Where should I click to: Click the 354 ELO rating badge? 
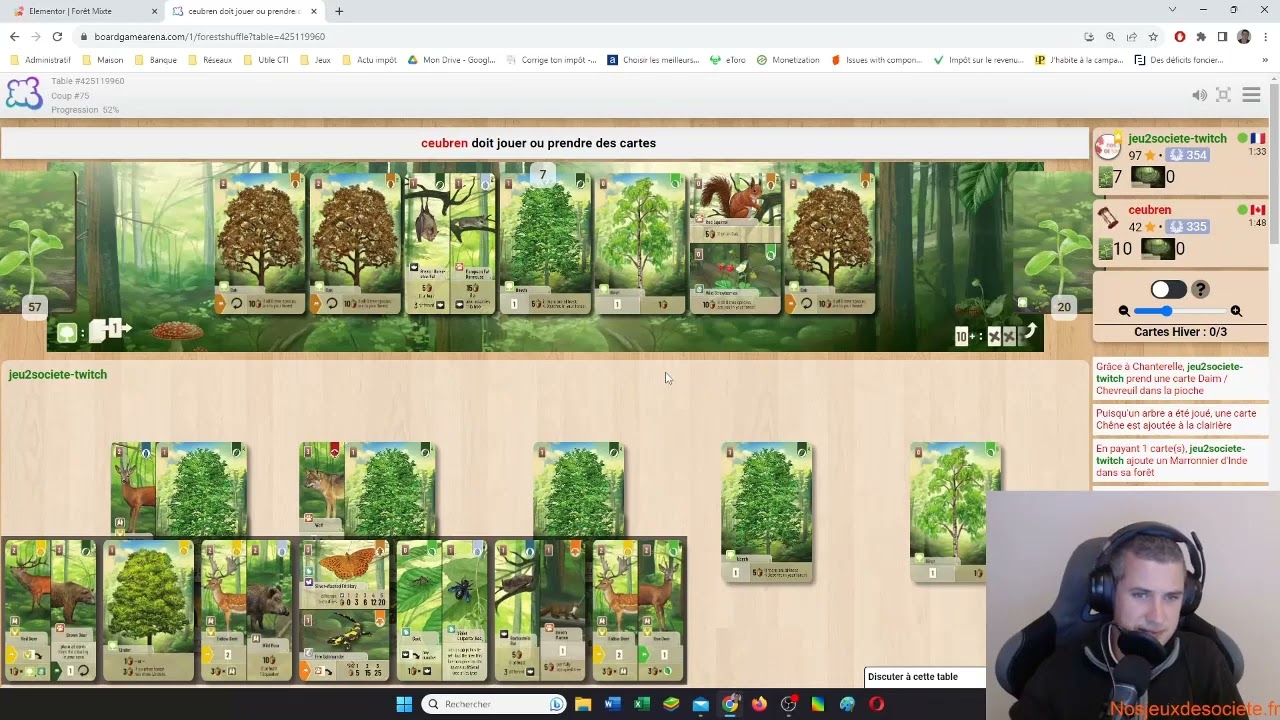click(1188, 155)
